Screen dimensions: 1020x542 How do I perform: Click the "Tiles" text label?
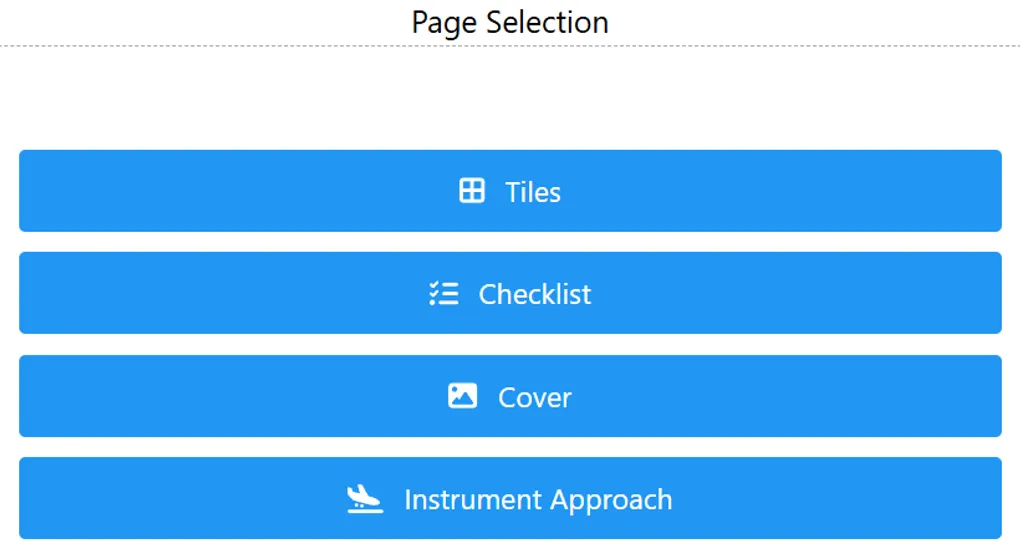pos(533,192)
